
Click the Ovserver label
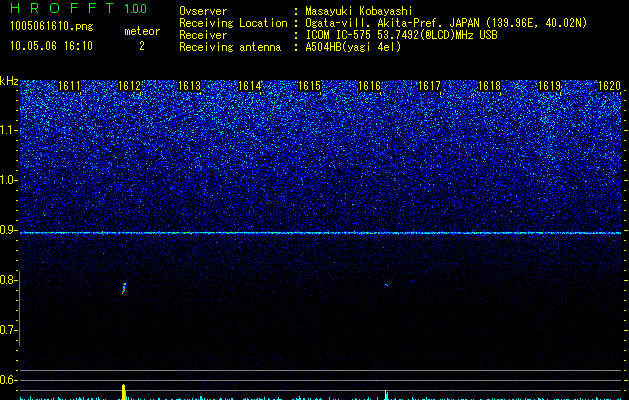[203, 11]
